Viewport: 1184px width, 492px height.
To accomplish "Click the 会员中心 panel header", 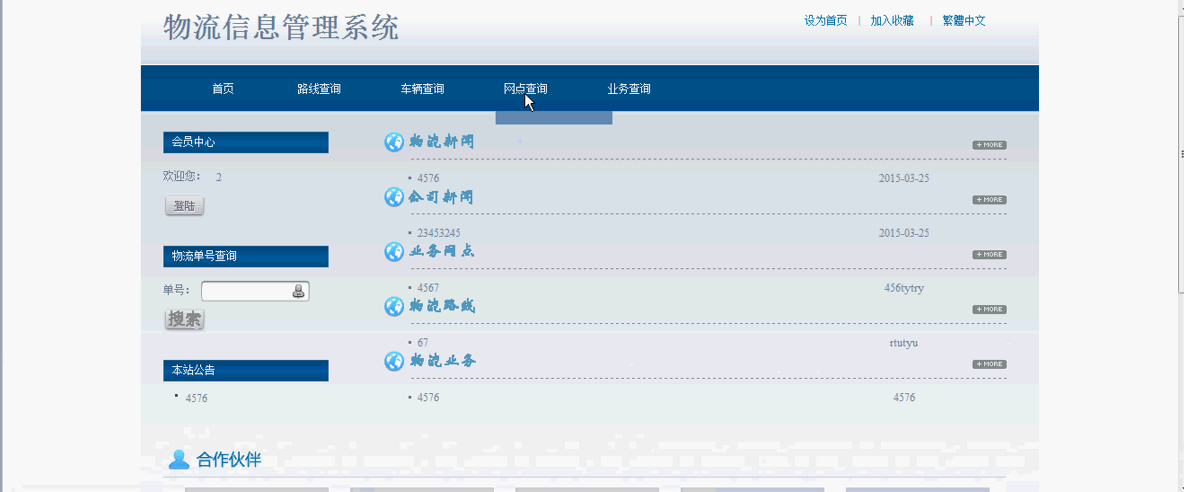I will pos(245,142).
